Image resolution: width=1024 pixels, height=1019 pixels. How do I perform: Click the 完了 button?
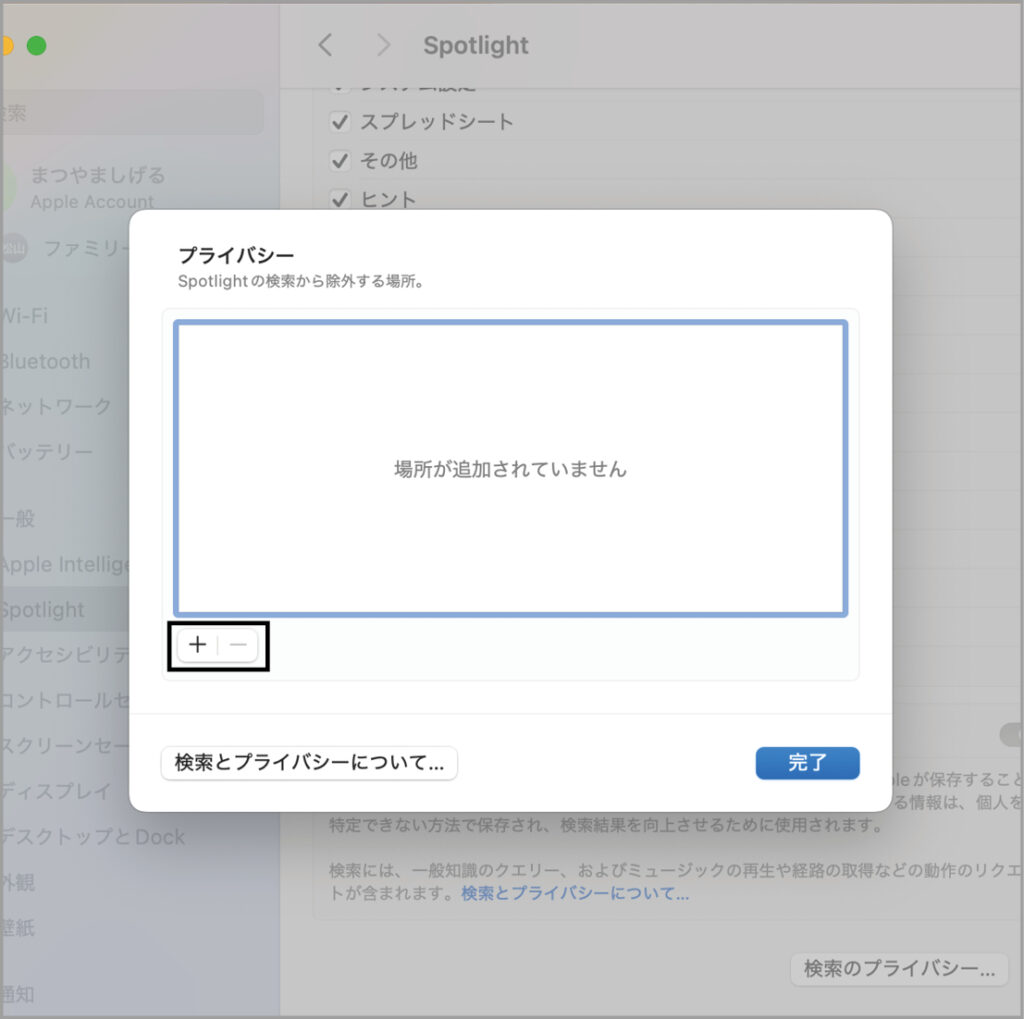807,763
